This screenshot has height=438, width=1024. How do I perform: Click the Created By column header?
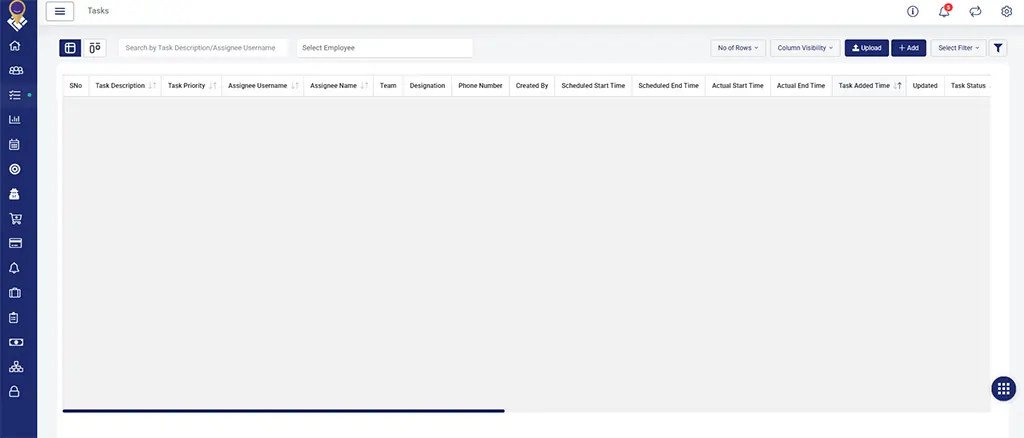(532, 86)
